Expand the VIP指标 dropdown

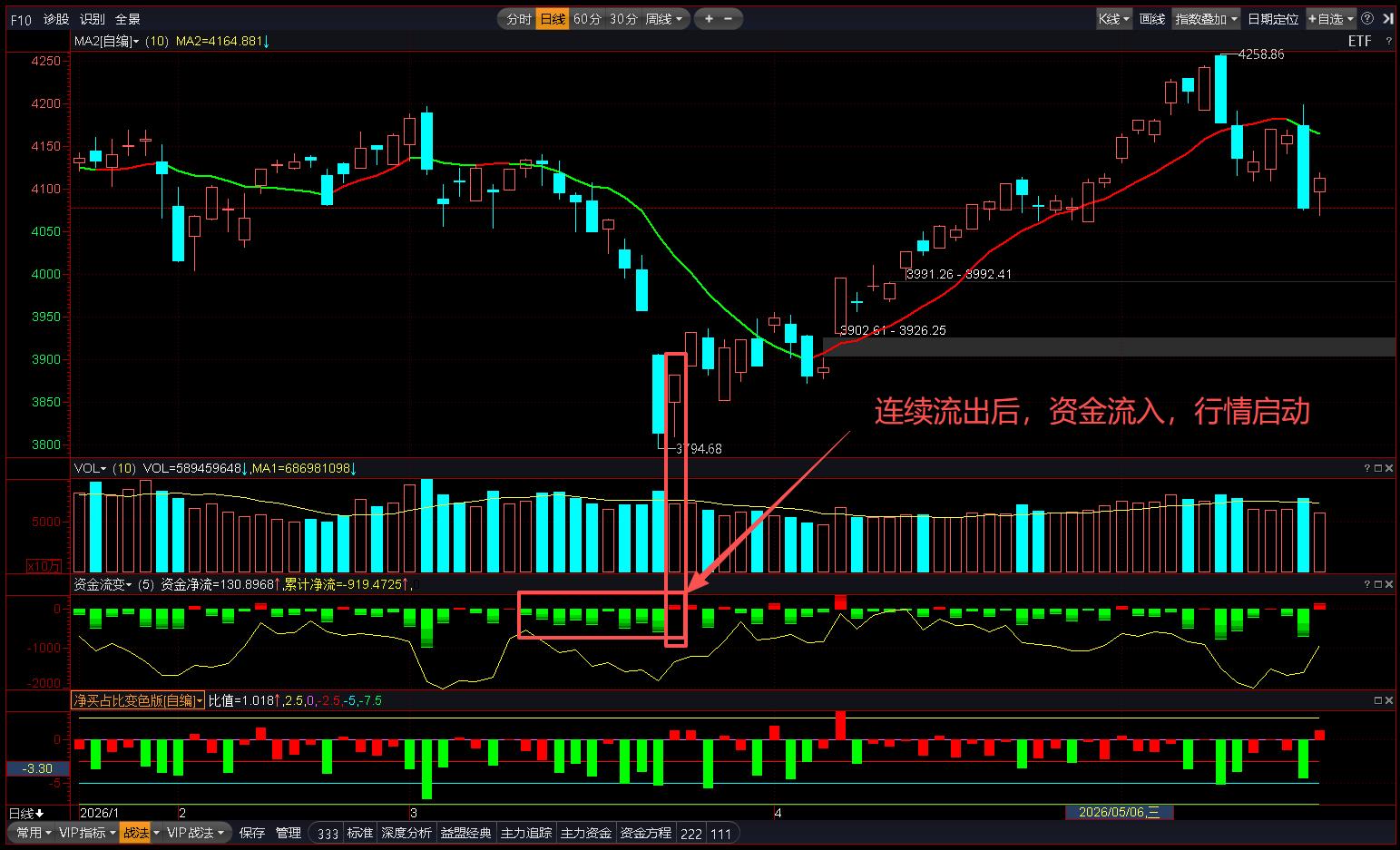[87, 833]
